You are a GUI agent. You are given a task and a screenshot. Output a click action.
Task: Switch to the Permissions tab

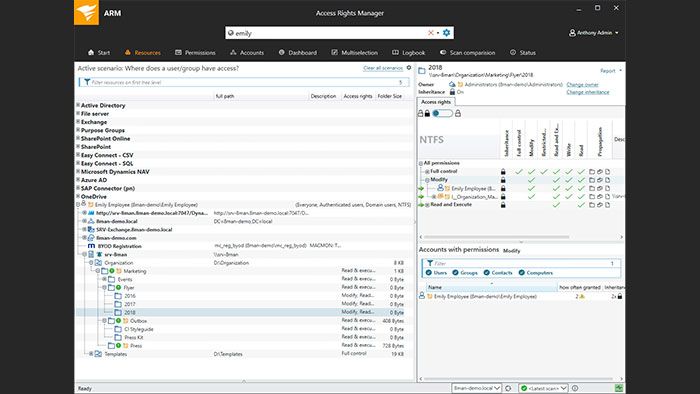pyautogui.click(x=195, y=53)
